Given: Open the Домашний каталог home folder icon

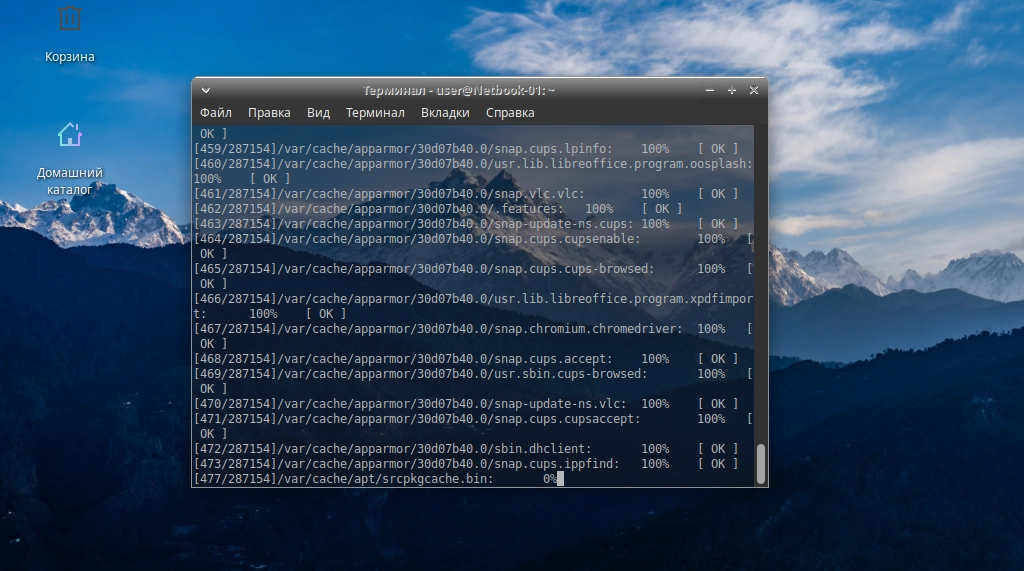Looking at the screenshot, I should tap(69, 159).
